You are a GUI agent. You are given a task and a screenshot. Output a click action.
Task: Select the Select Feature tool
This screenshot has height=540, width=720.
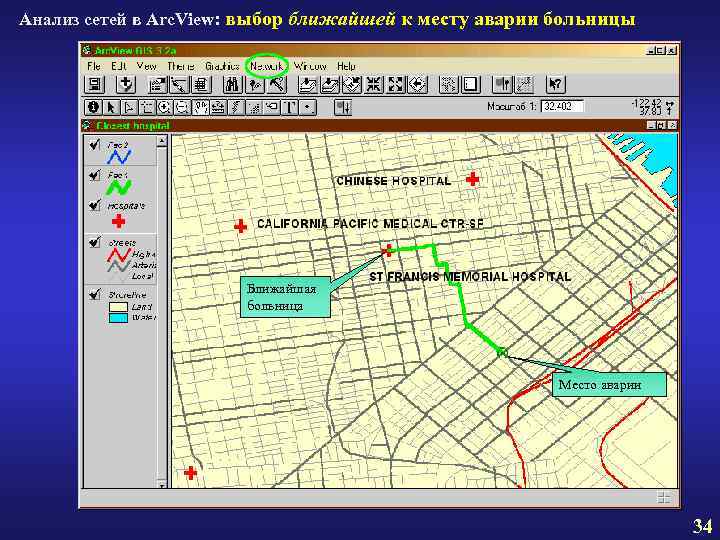[147, 107]
